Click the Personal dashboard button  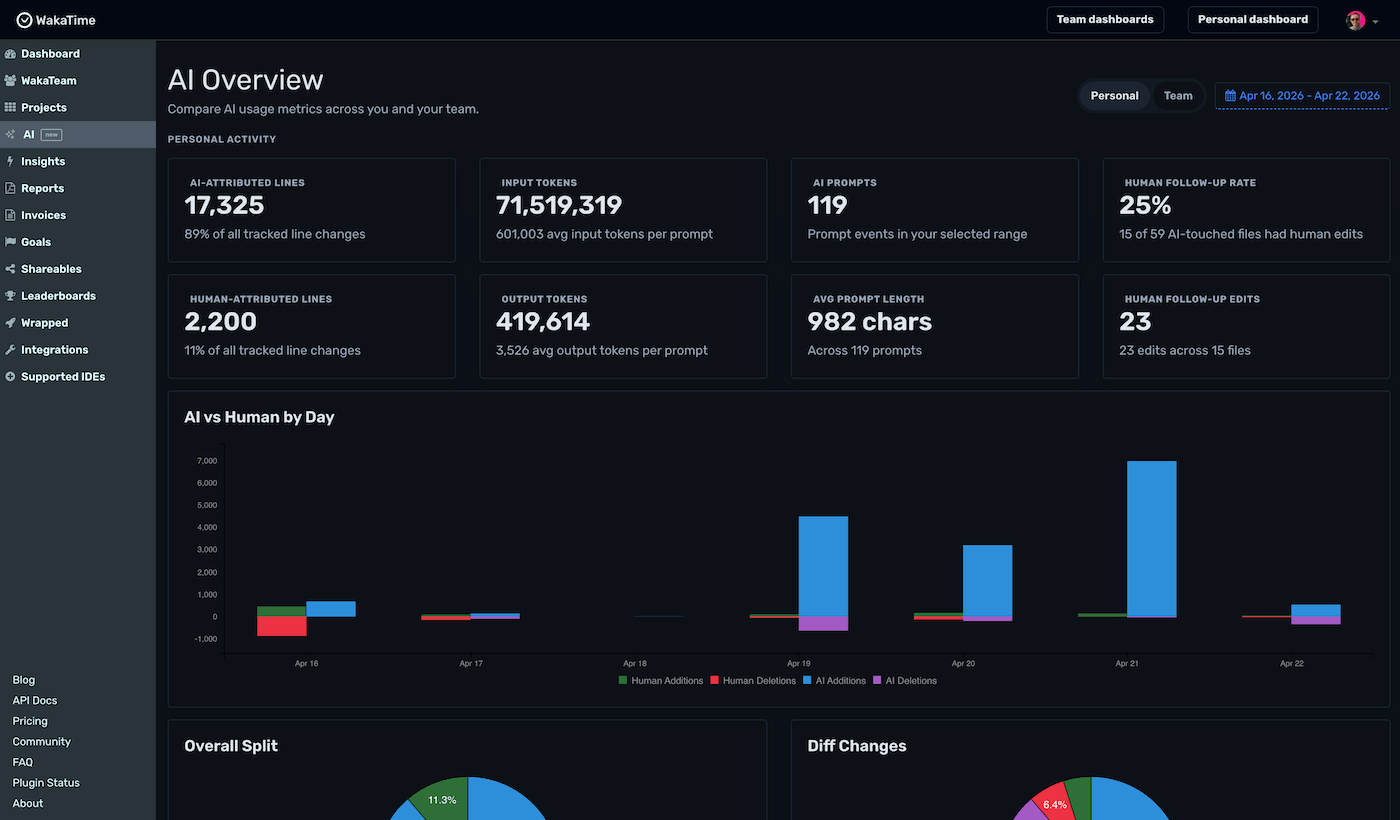point(1252,20)
